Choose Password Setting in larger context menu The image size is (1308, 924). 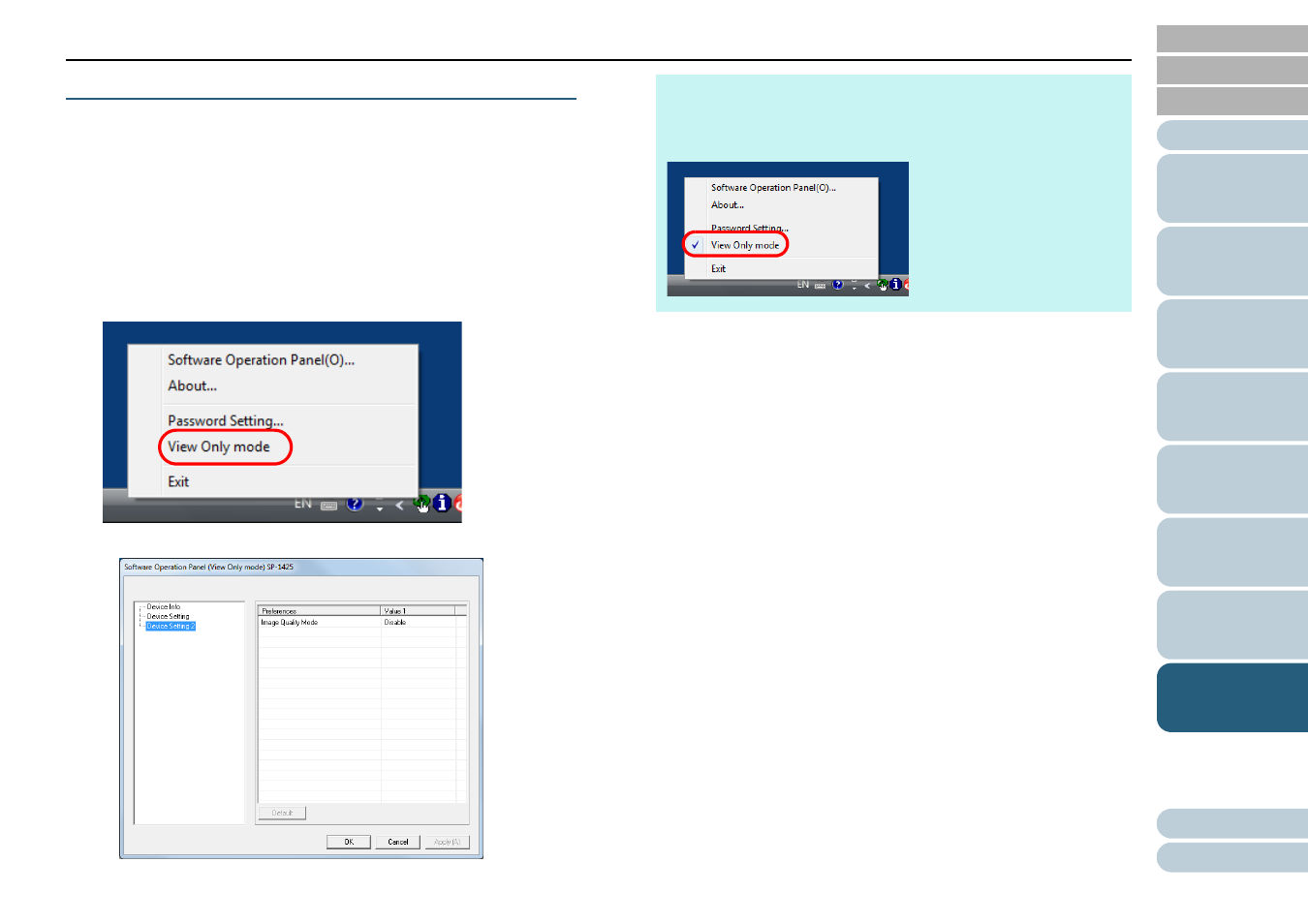pos(225,420)
